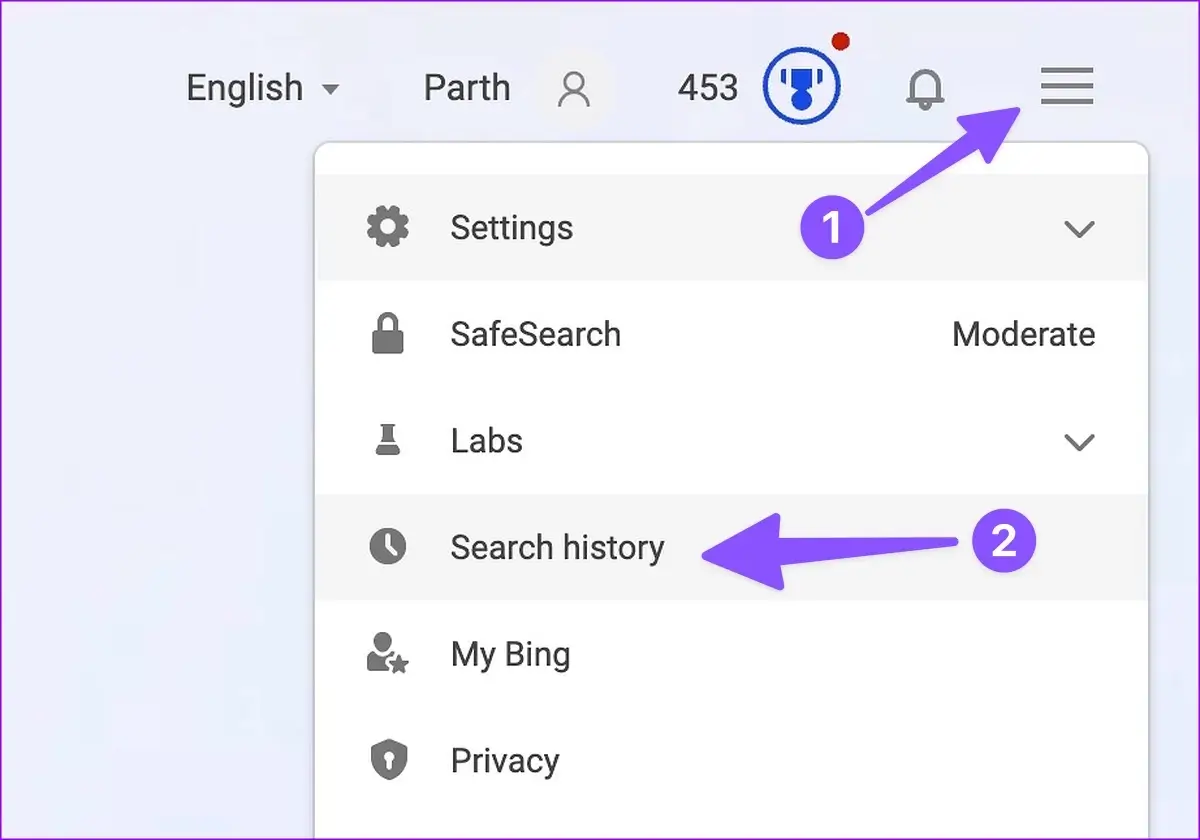The width and height of the screenshot is (1200, 840).
Task: Click the SafeSearch padlock icon
Action: 388,334
